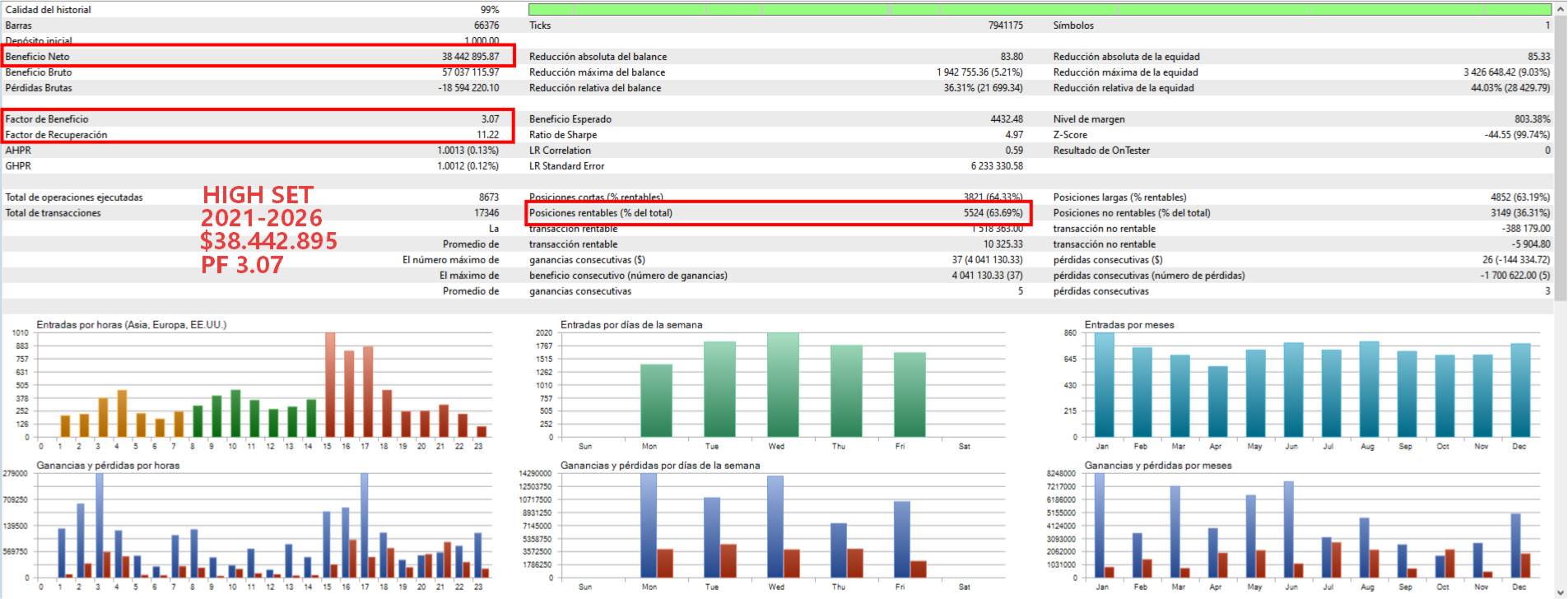Click the scrollbar down arrow at bottom right

pos(1560,591)
